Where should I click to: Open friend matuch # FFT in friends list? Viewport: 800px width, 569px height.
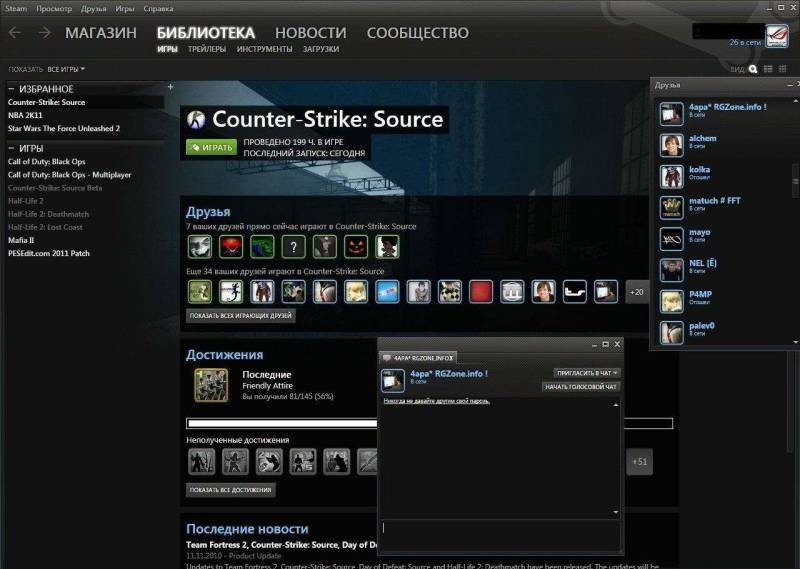click(x=724, y=208)
